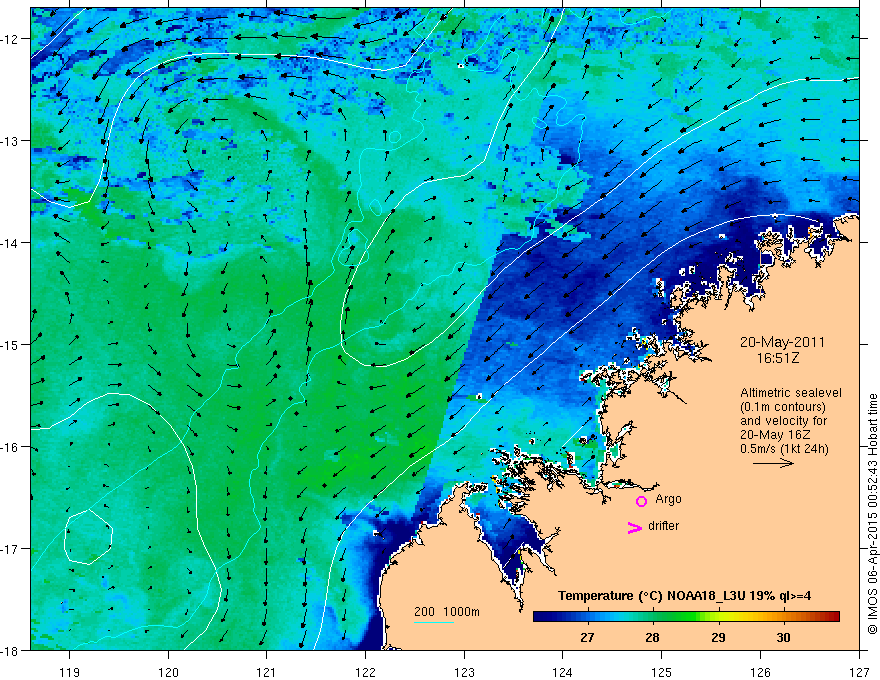Screen dimensions: 880x680
Task: Click the red end of the color bar
Action: tap(835, 616)
